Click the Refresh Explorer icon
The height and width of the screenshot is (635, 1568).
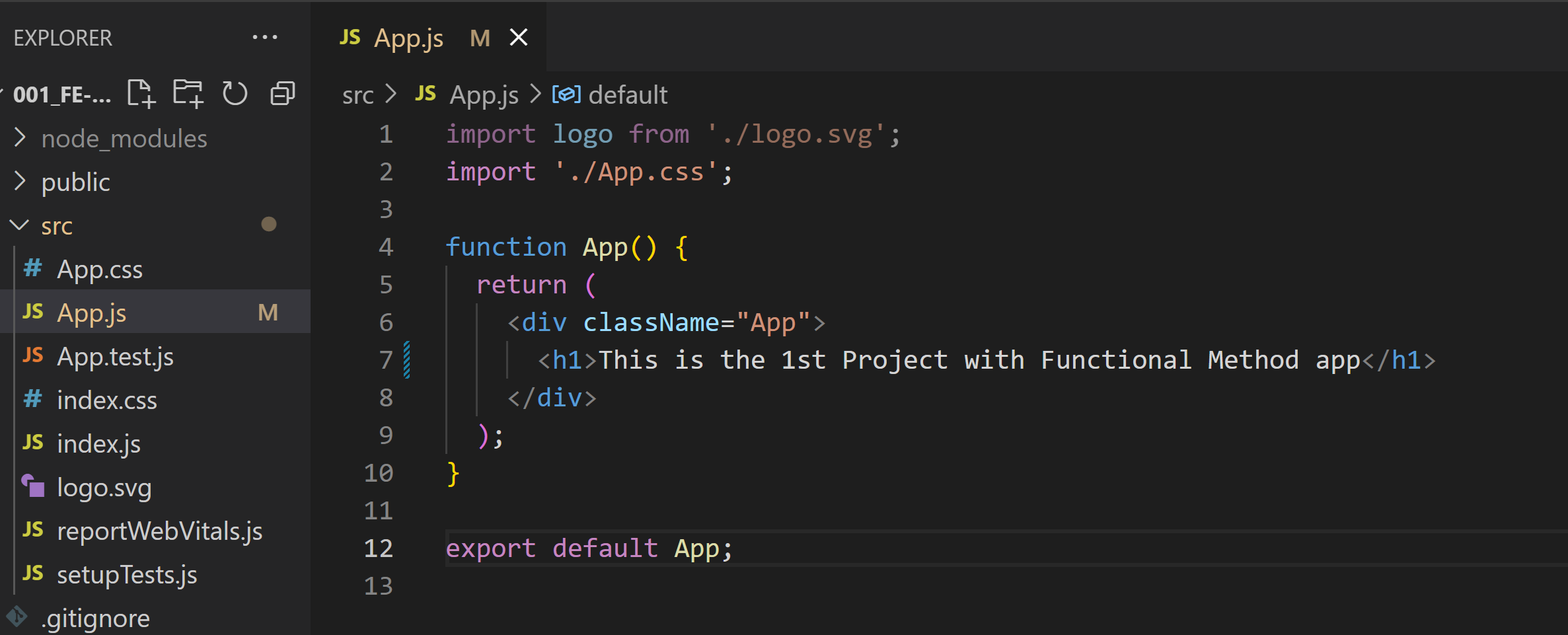coord(235,93)
